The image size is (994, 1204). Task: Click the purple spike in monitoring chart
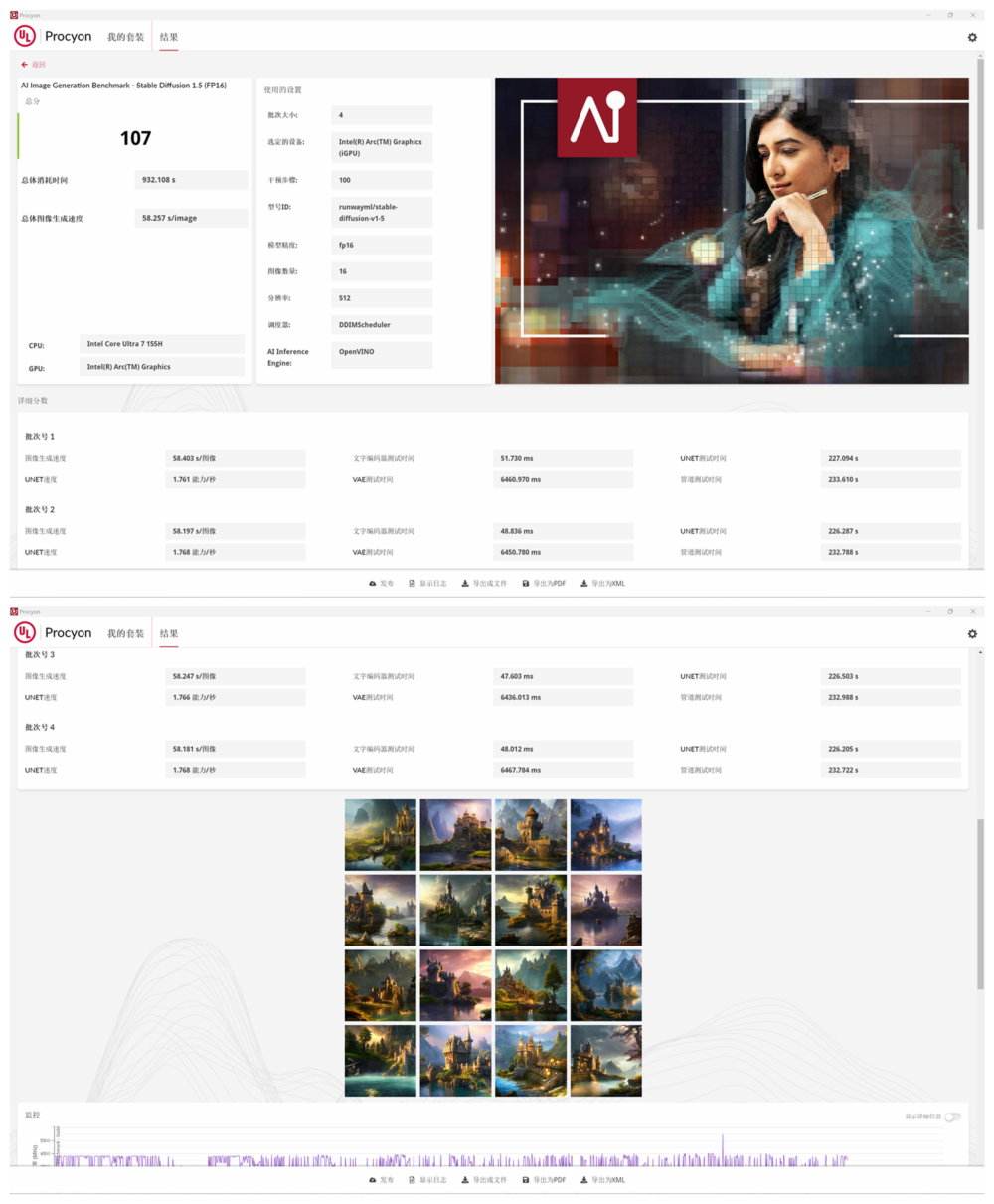click(723, 1145)
